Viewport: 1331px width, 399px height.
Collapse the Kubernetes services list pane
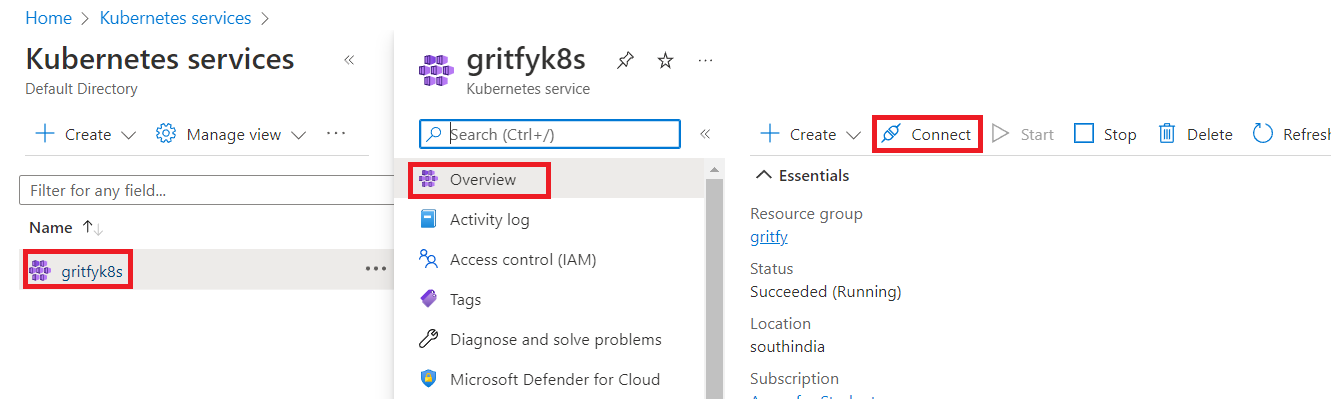pyautogui.click(x=349, y=60)
